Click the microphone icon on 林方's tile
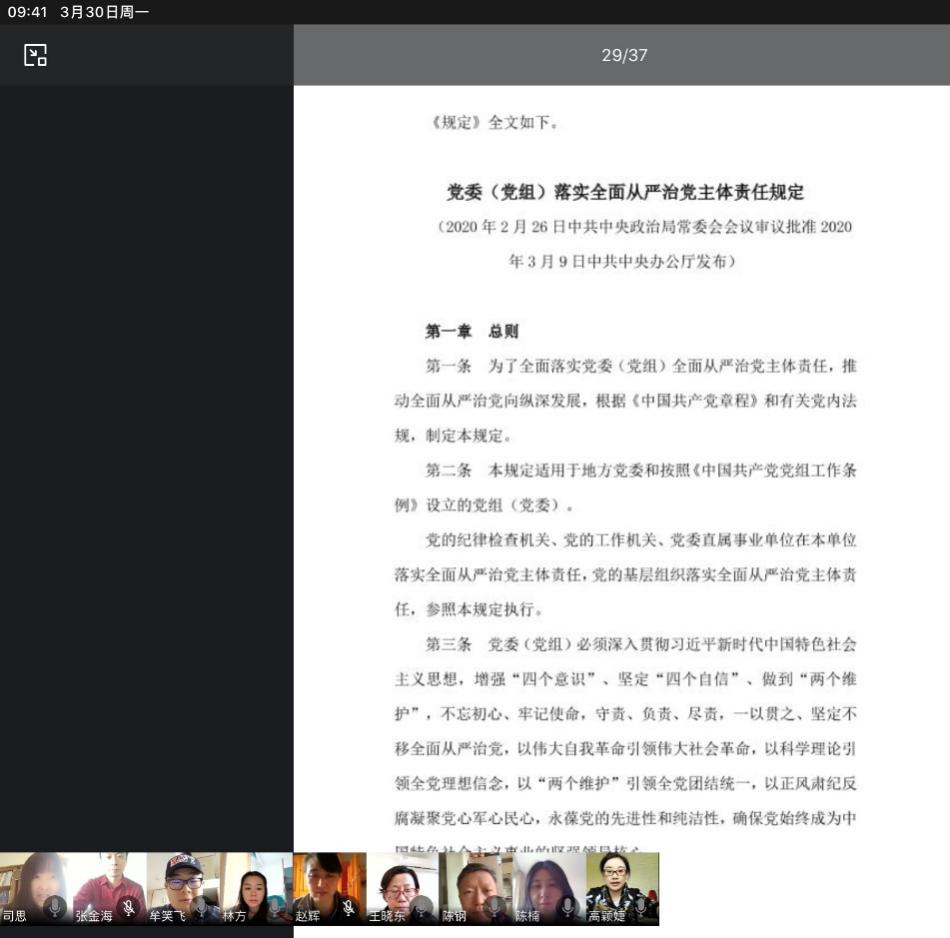Screen dimensions: 950x938 click(x=275, y=907)
